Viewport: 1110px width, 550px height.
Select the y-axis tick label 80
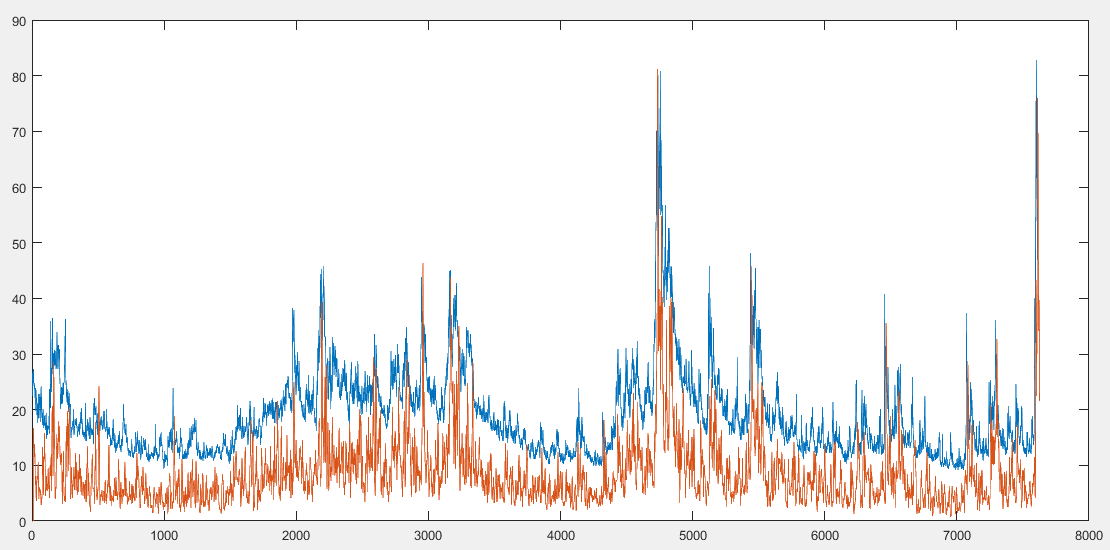point(20,76)
